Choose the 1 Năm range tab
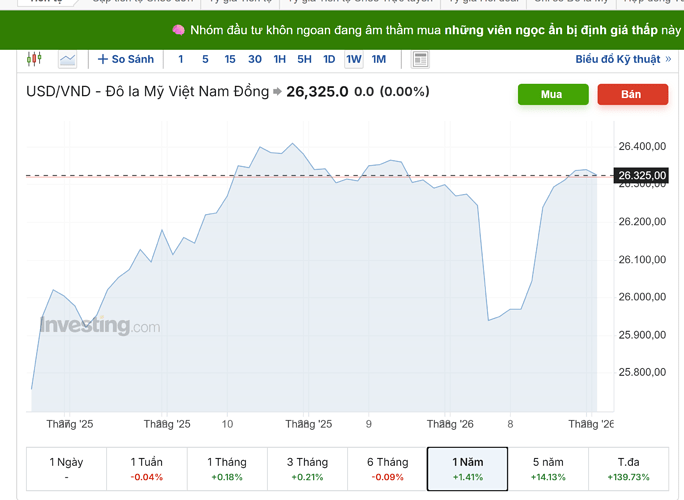 pyautogui.click(x=468, y=469)
